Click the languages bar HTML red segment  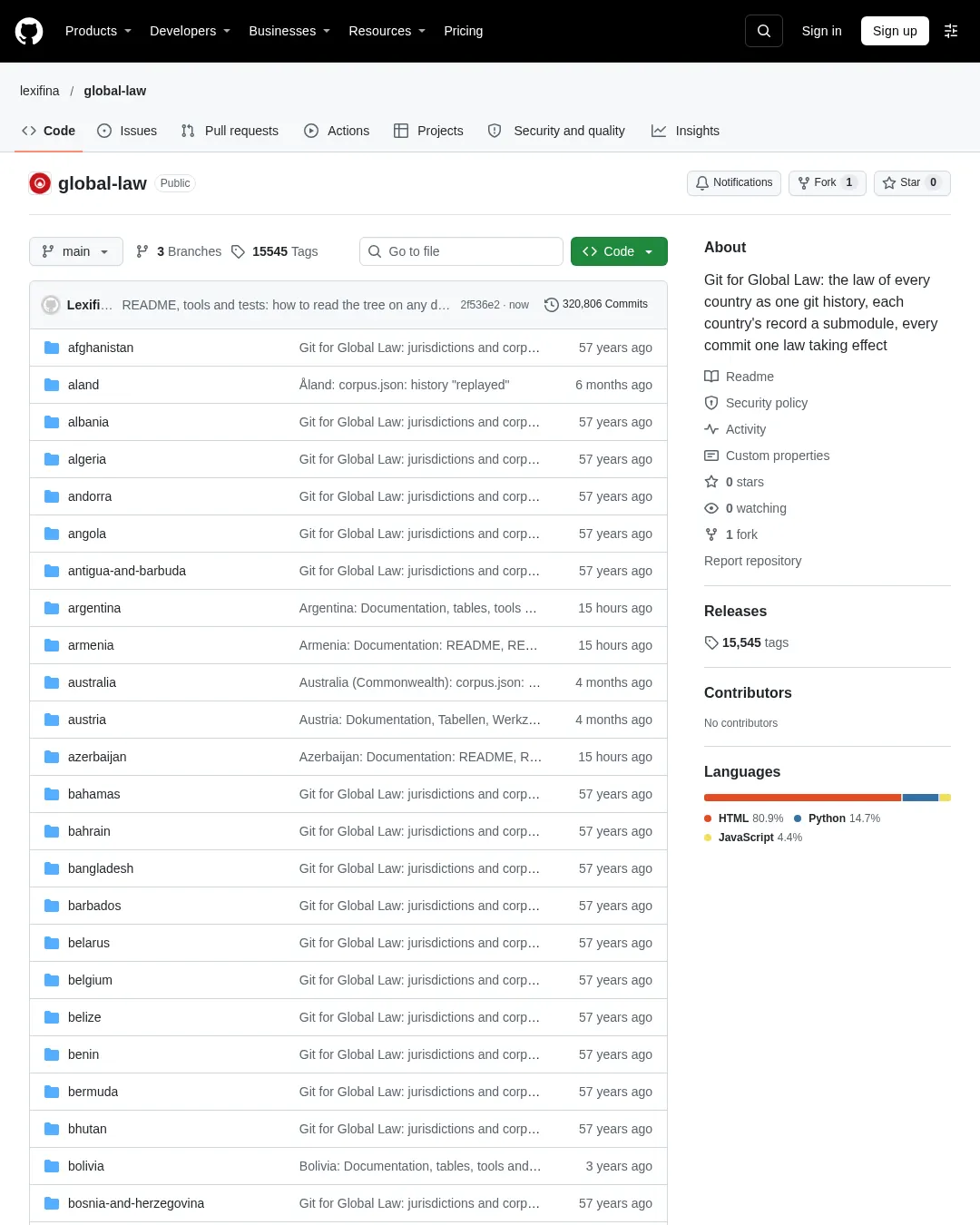click(802, 798)
